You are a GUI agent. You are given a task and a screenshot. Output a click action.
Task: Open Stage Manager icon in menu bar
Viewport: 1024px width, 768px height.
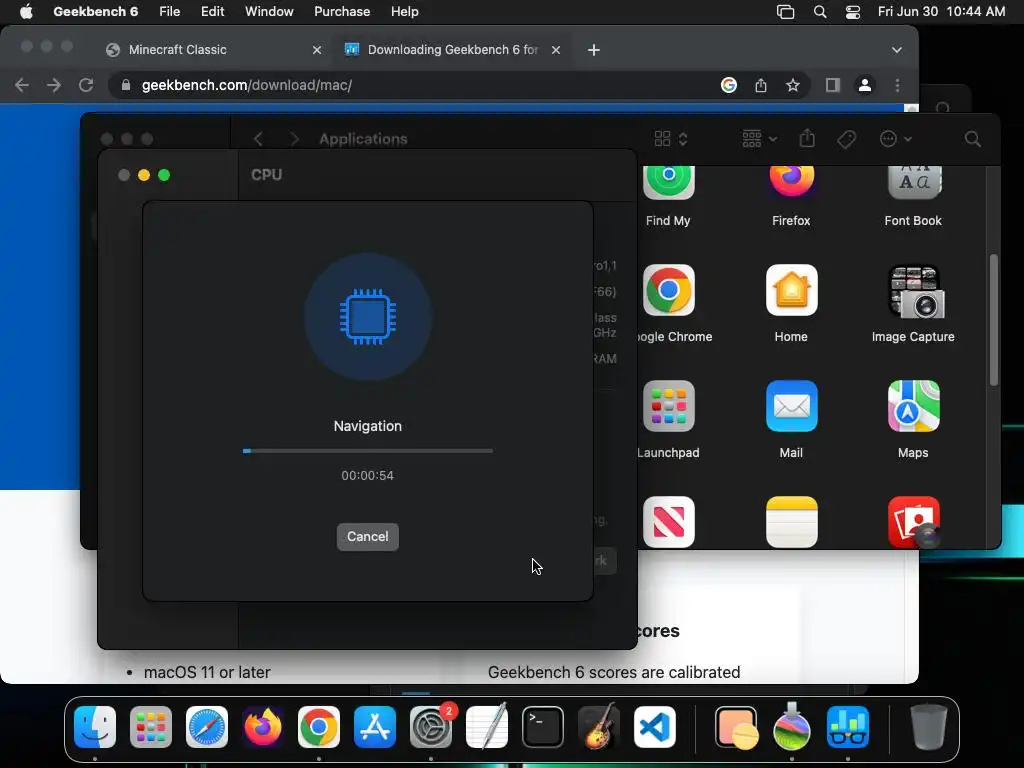[x=785, y=12]
